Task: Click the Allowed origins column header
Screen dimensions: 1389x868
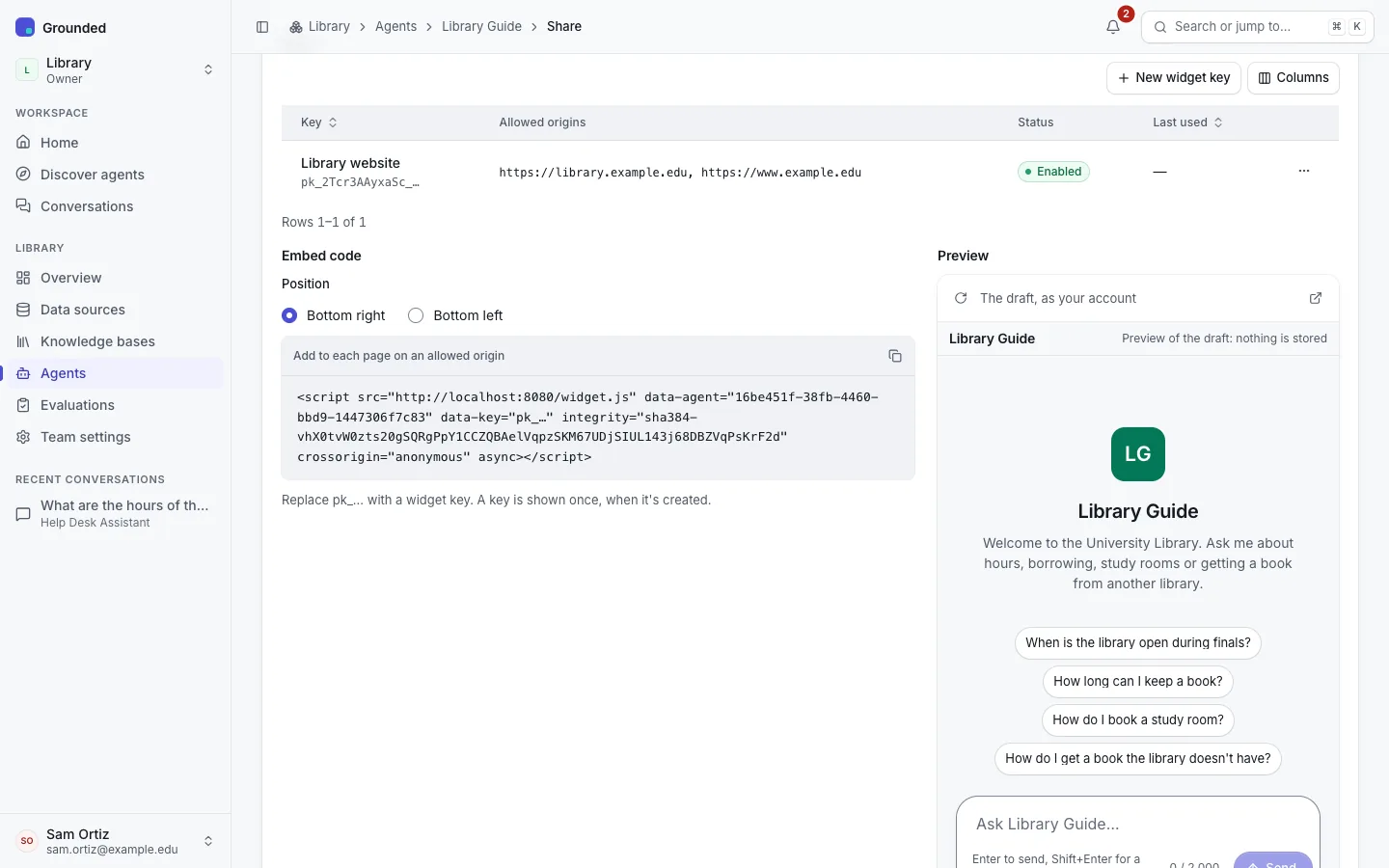Action: [x=542, y=122]
